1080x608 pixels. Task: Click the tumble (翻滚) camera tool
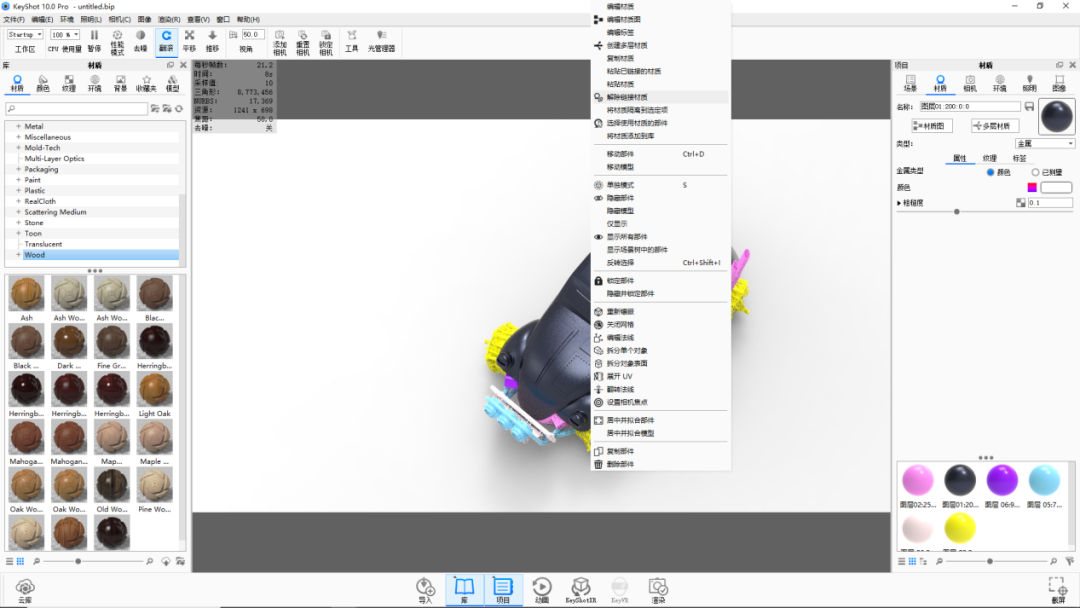166,41
